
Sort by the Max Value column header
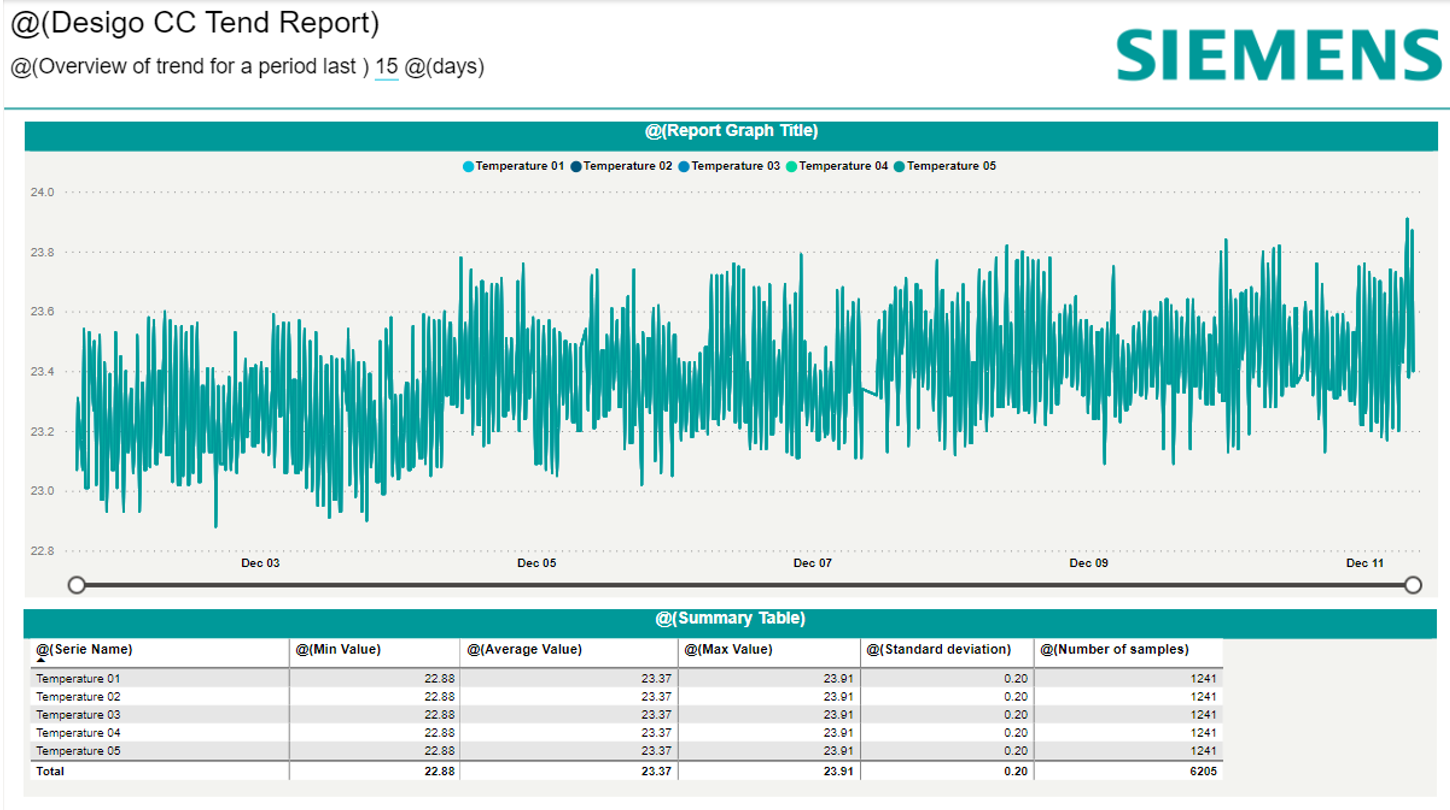[x=728, y=650]
